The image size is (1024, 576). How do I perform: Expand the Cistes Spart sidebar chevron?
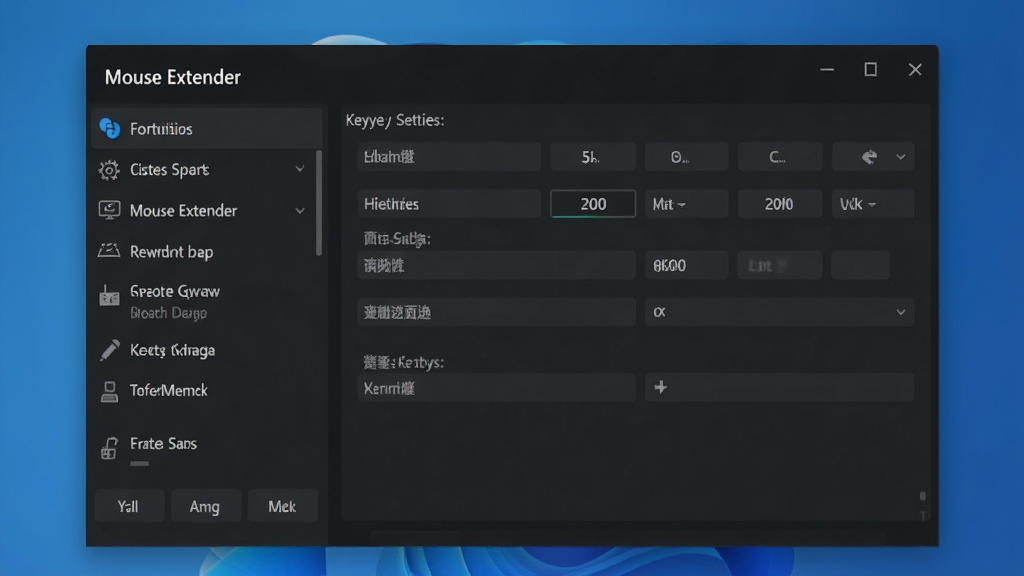[300, 169]
